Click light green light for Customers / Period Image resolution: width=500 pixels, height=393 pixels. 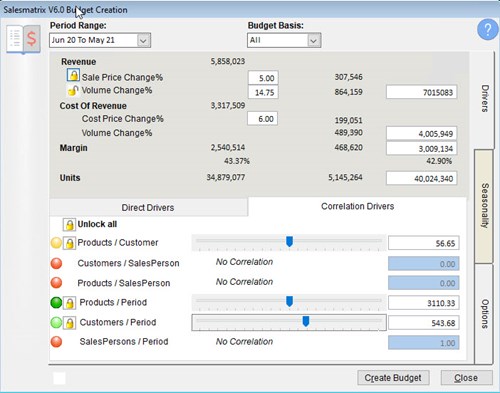coord(56,322)
